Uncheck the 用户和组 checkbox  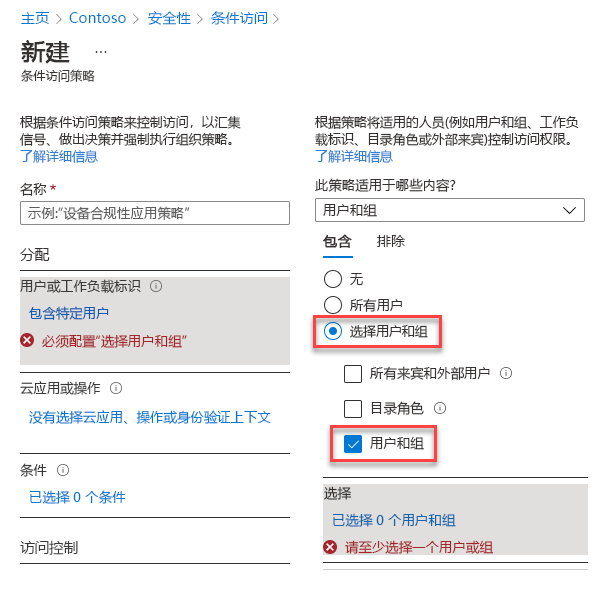click(353, 443)
